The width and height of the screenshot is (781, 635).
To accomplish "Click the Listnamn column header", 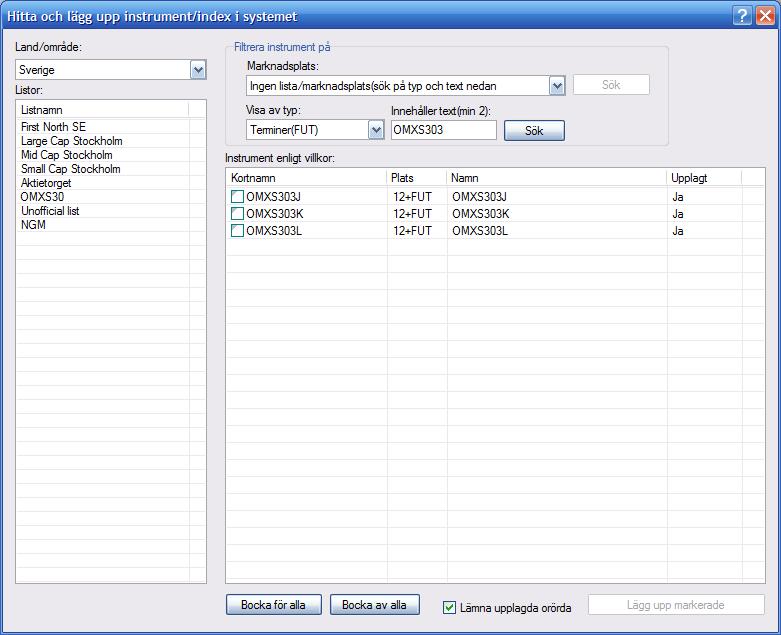I will (x=102, y=109).
